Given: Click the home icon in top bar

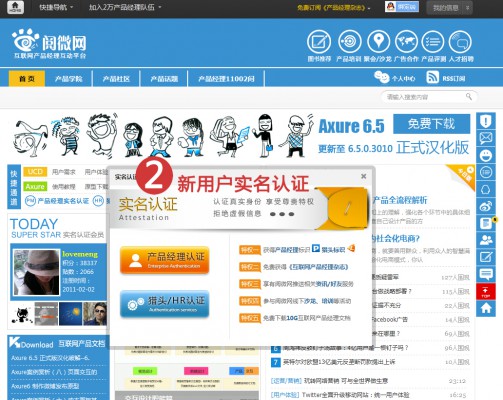Looking at the screenshot, I should pos(15,7).
